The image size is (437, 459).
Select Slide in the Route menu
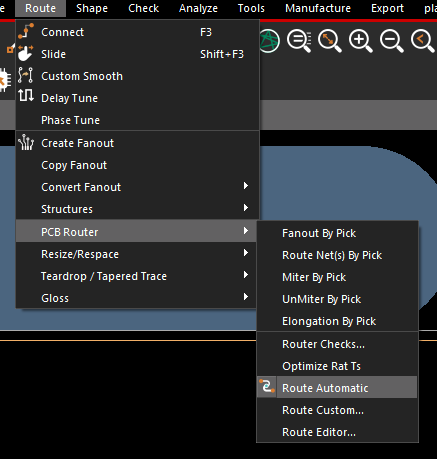pos(138,54)
